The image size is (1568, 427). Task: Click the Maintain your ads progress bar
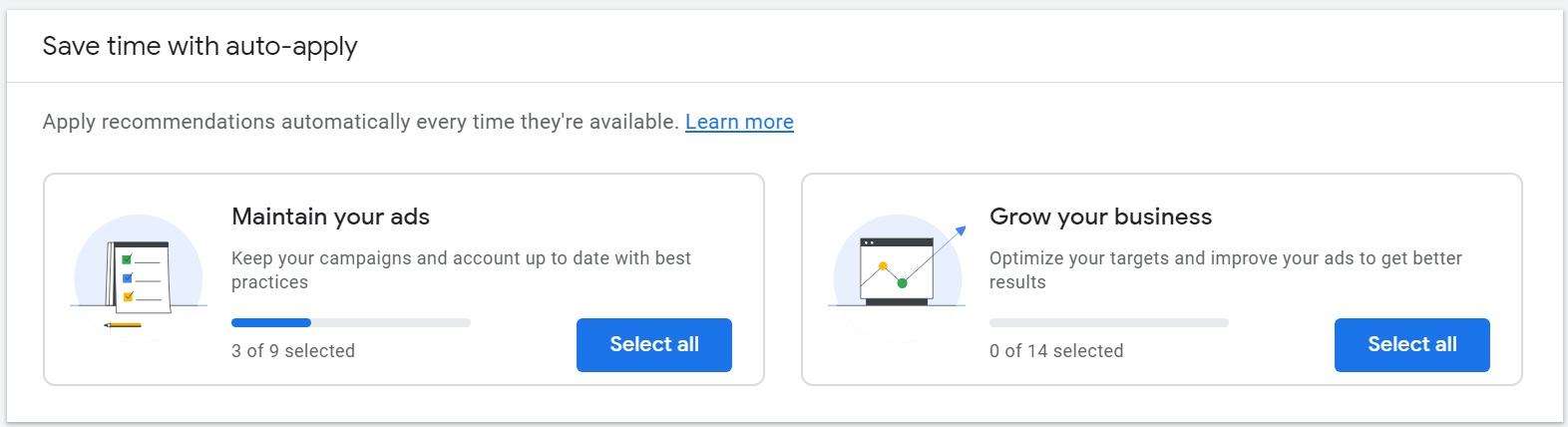[350, 322]
